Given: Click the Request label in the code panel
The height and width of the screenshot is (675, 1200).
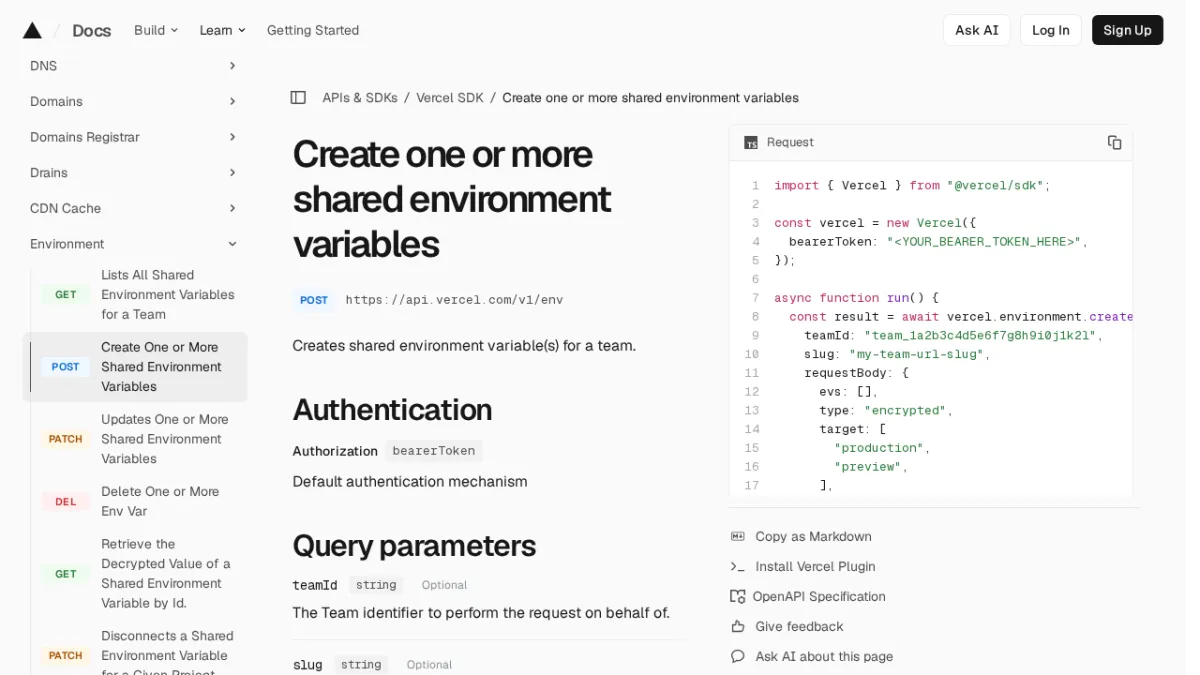Looking at the screenshot, I should (790, 143).
